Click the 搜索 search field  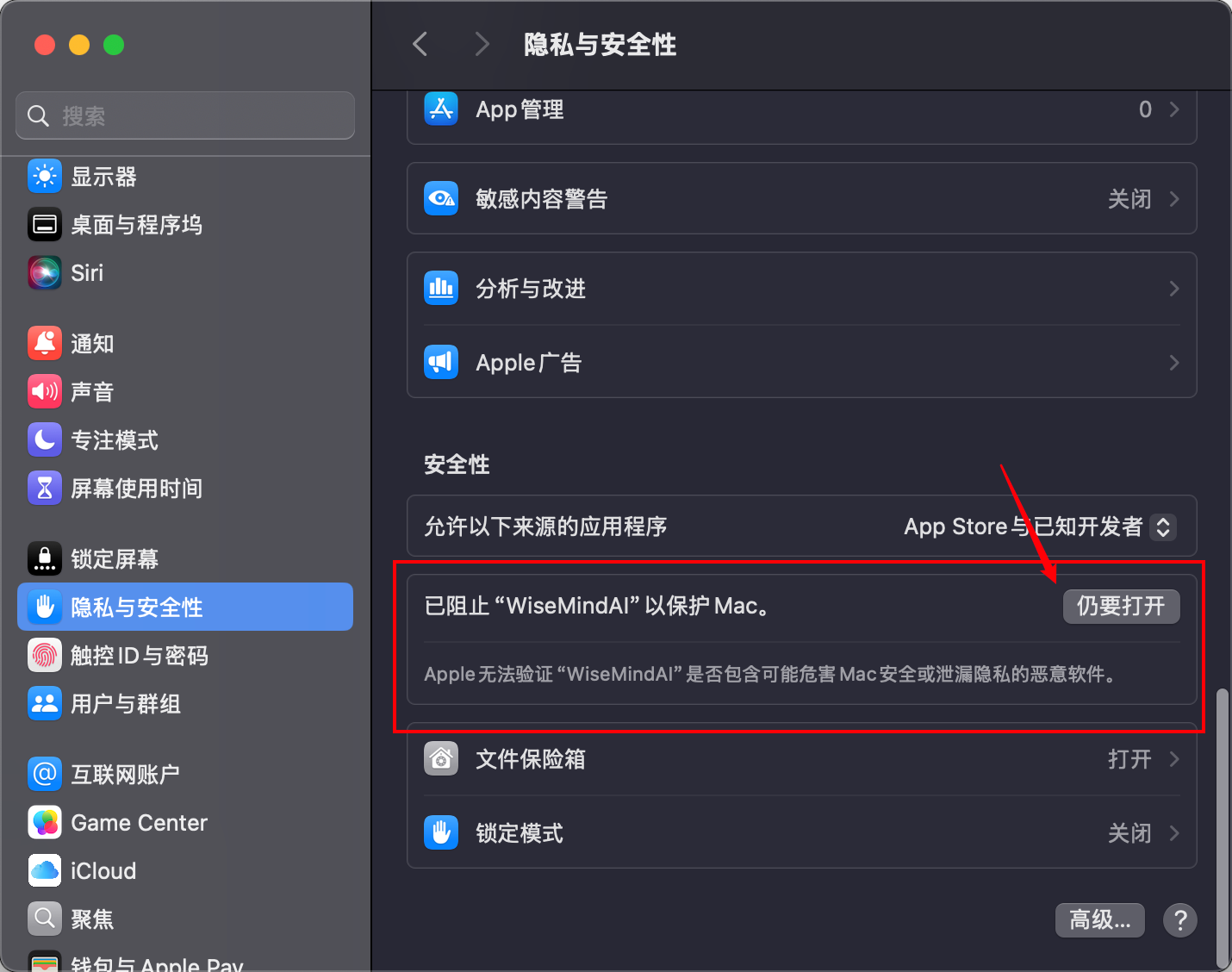coord(184,115)
